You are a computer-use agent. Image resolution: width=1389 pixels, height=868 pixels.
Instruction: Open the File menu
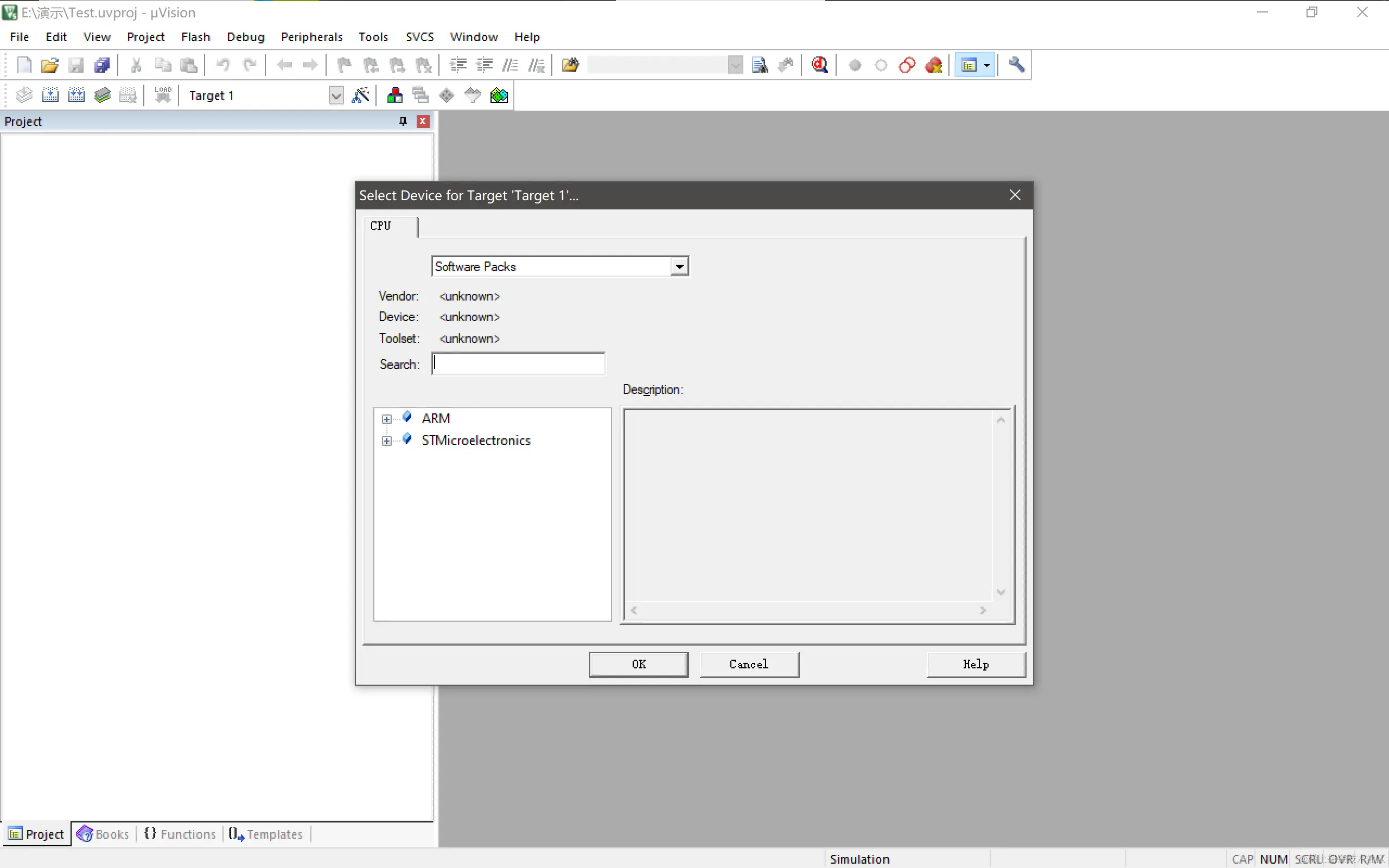tap(19, 37)
